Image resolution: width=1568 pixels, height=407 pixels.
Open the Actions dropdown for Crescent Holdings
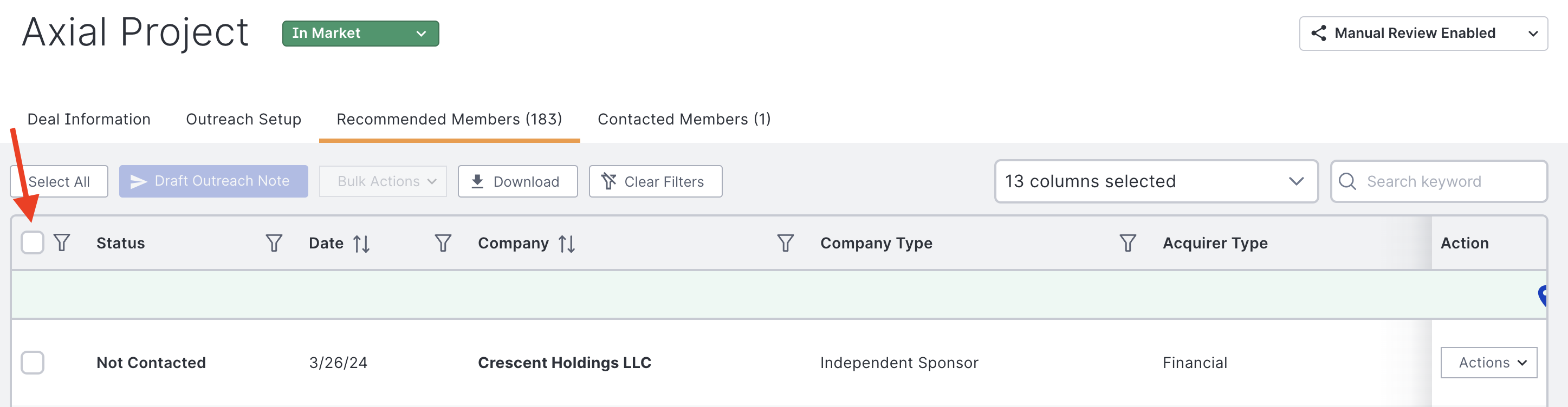pyautogui.click(x=1488, y=363)
